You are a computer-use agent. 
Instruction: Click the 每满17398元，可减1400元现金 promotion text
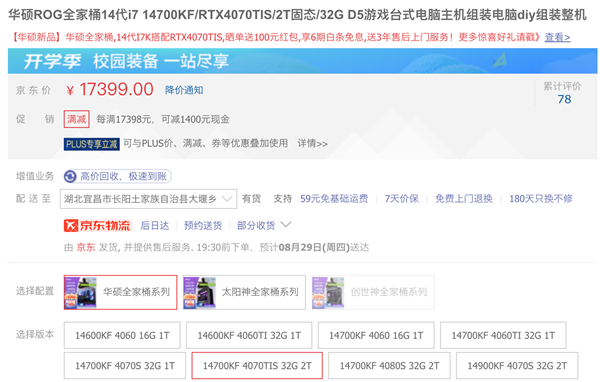coord(163,119)
